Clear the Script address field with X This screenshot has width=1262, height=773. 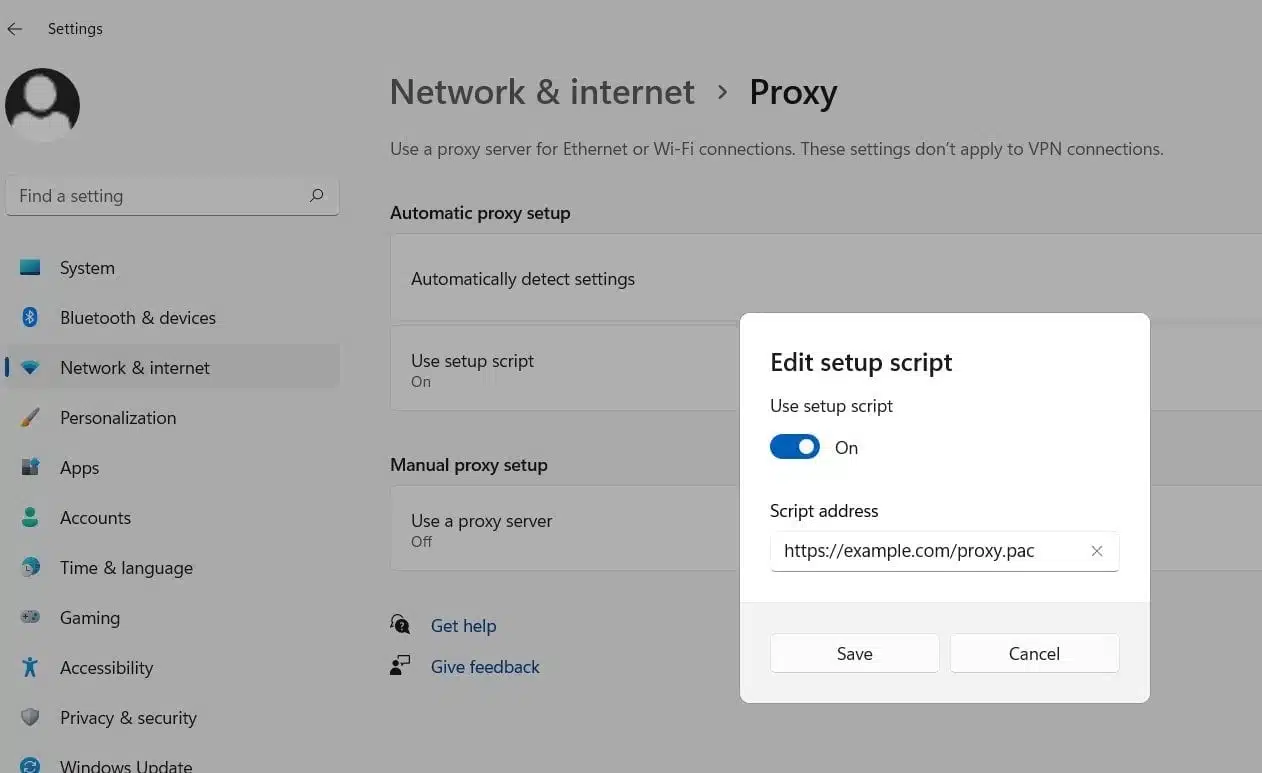tap(1097, 551)
